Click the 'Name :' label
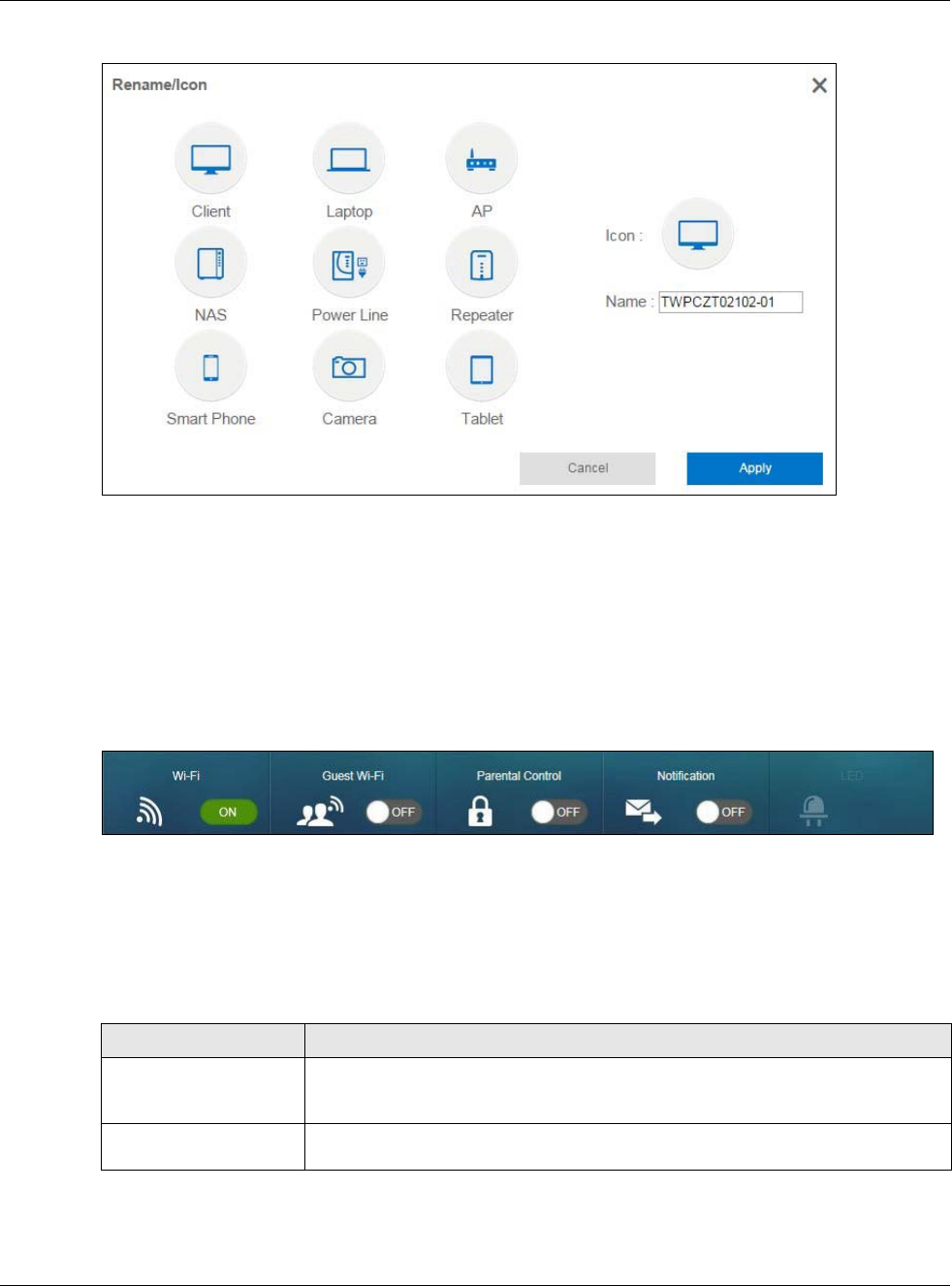 point(629,302)
